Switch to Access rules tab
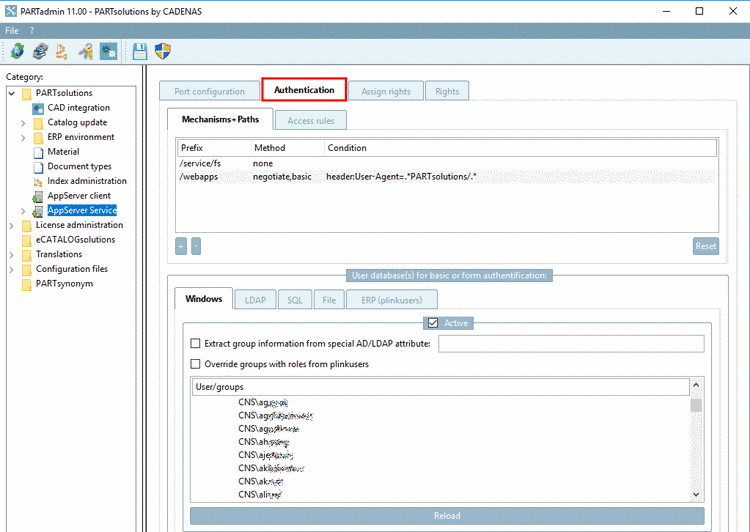The width and height of the screenshot is (750, 532). tap(310, 121)
